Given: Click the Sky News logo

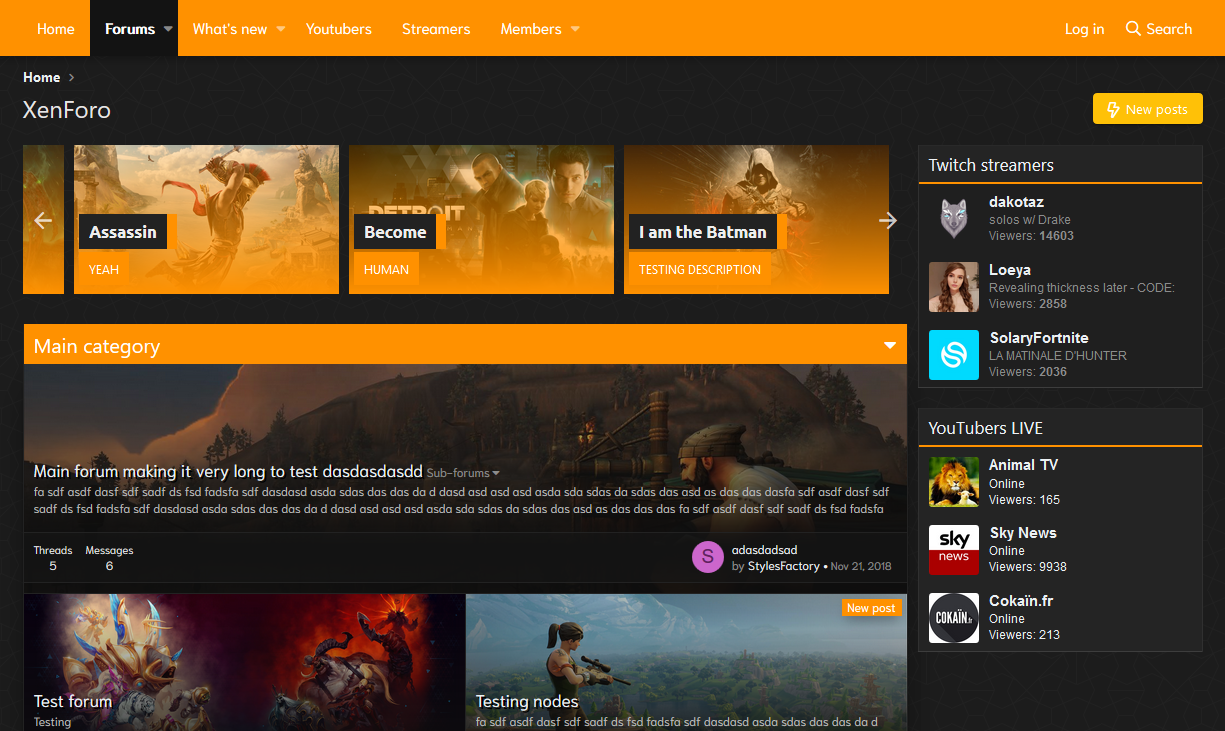Looking at the screenshot, I should 954,550.
